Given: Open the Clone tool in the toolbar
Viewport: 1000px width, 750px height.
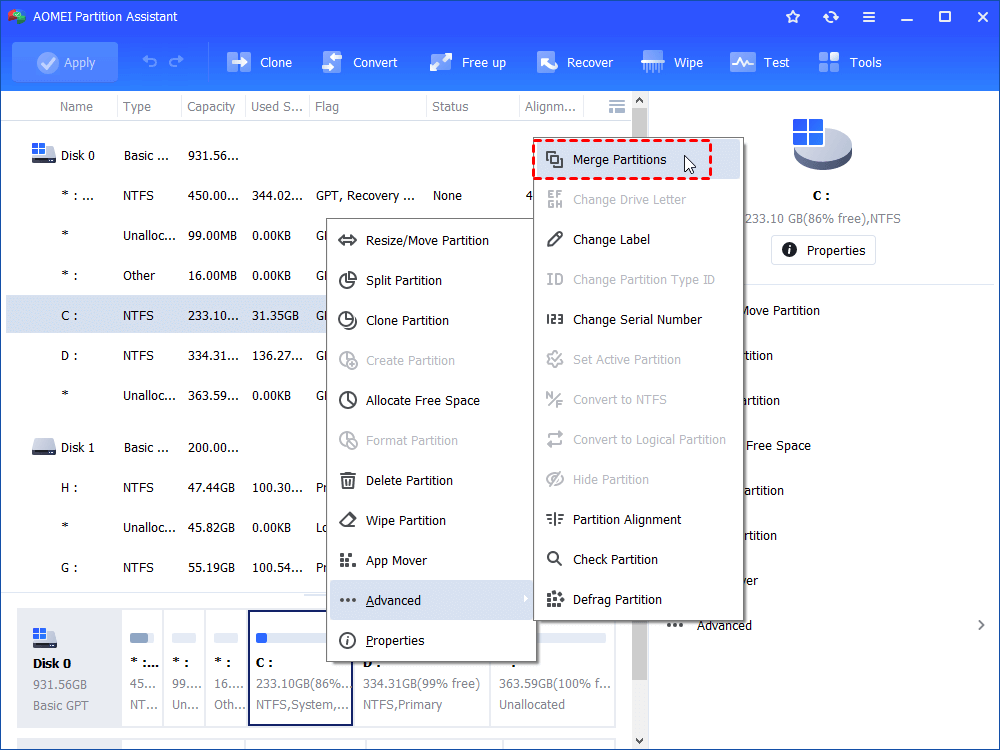Looking at the screenshot, I should click(259, 61).
